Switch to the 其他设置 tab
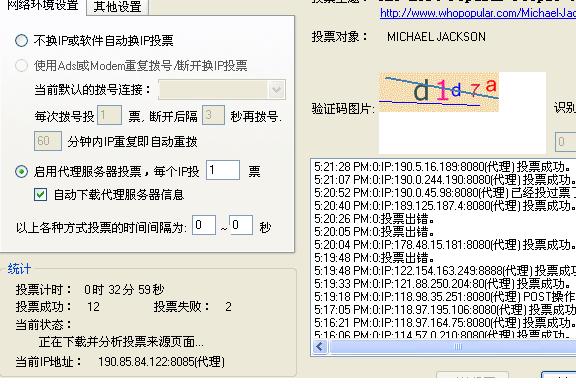The height and width of the screenshot is (384, 576). point(118,7)
